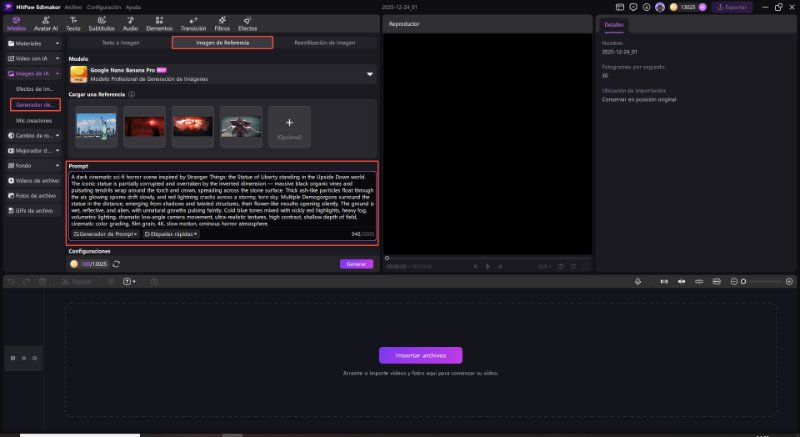Click the timeline zoom slider handle
800x437 pixels.
point(743,282)
